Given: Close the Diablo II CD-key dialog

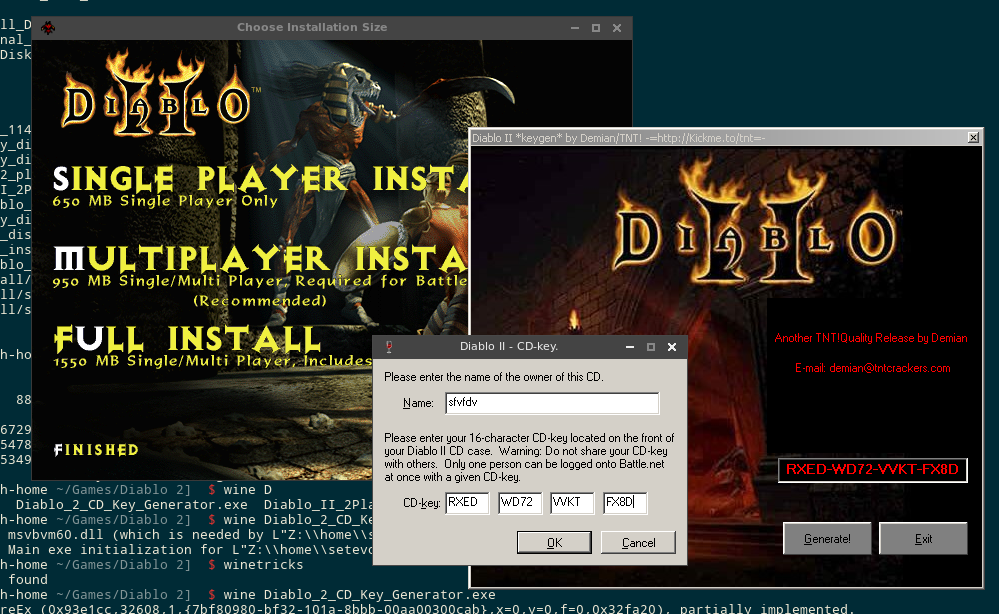Looking at the screenshot, I should [672, 347].
